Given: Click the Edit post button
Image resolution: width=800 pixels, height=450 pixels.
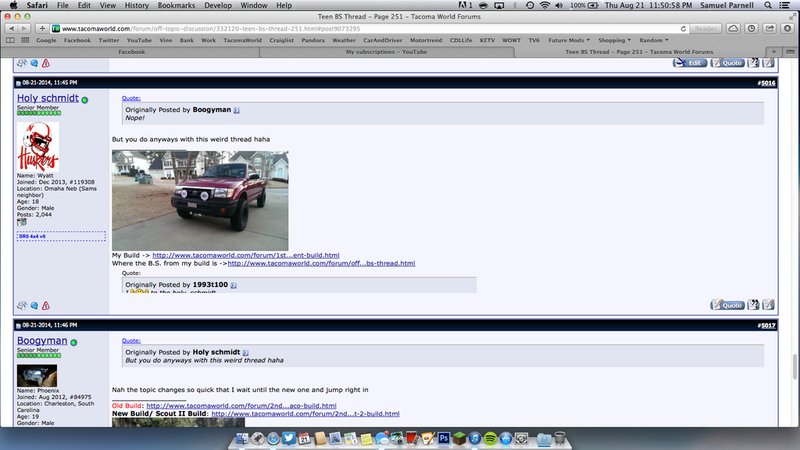Looking at the screenshot, I should tap(690, 63).
